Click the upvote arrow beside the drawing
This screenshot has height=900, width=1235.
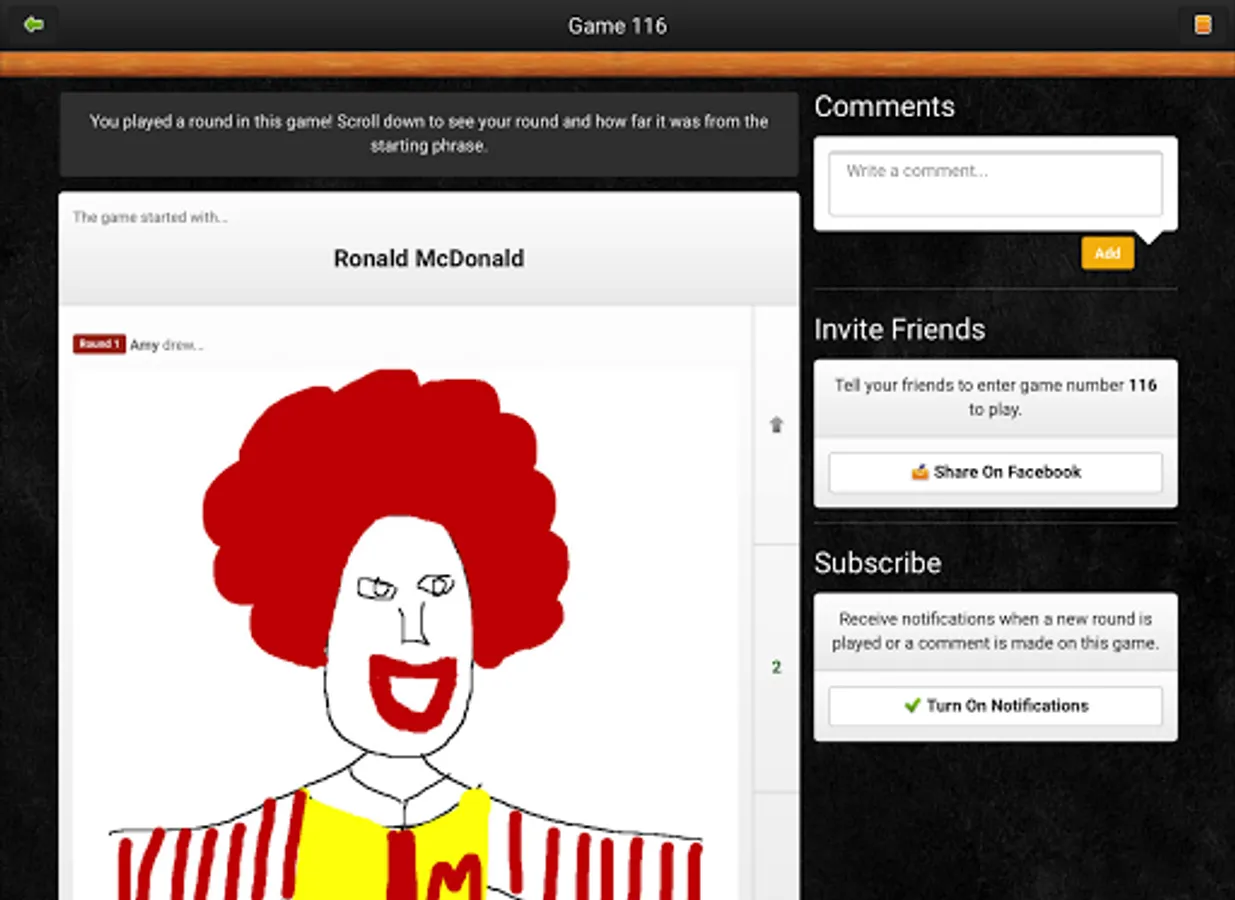click(776, 425)
